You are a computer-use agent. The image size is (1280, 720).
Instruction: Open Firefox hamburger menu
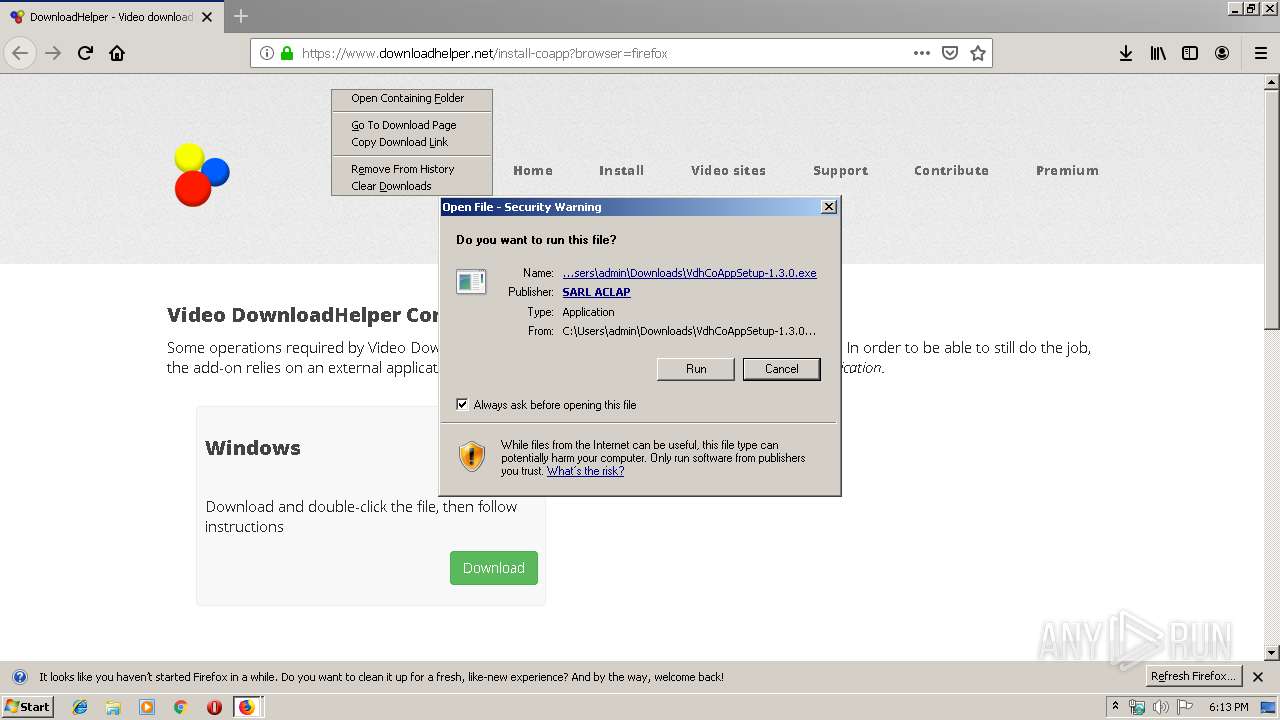click(x=1261, y=53)
